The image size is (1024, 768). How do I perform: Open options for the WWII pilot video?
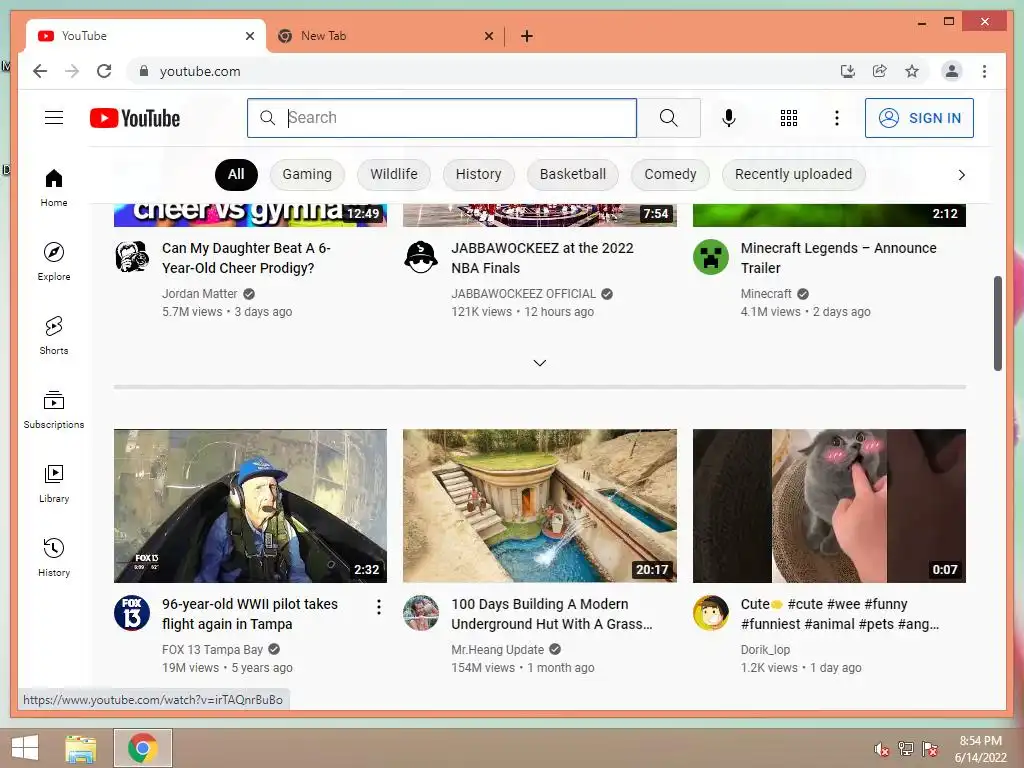(x=379, y=607)
